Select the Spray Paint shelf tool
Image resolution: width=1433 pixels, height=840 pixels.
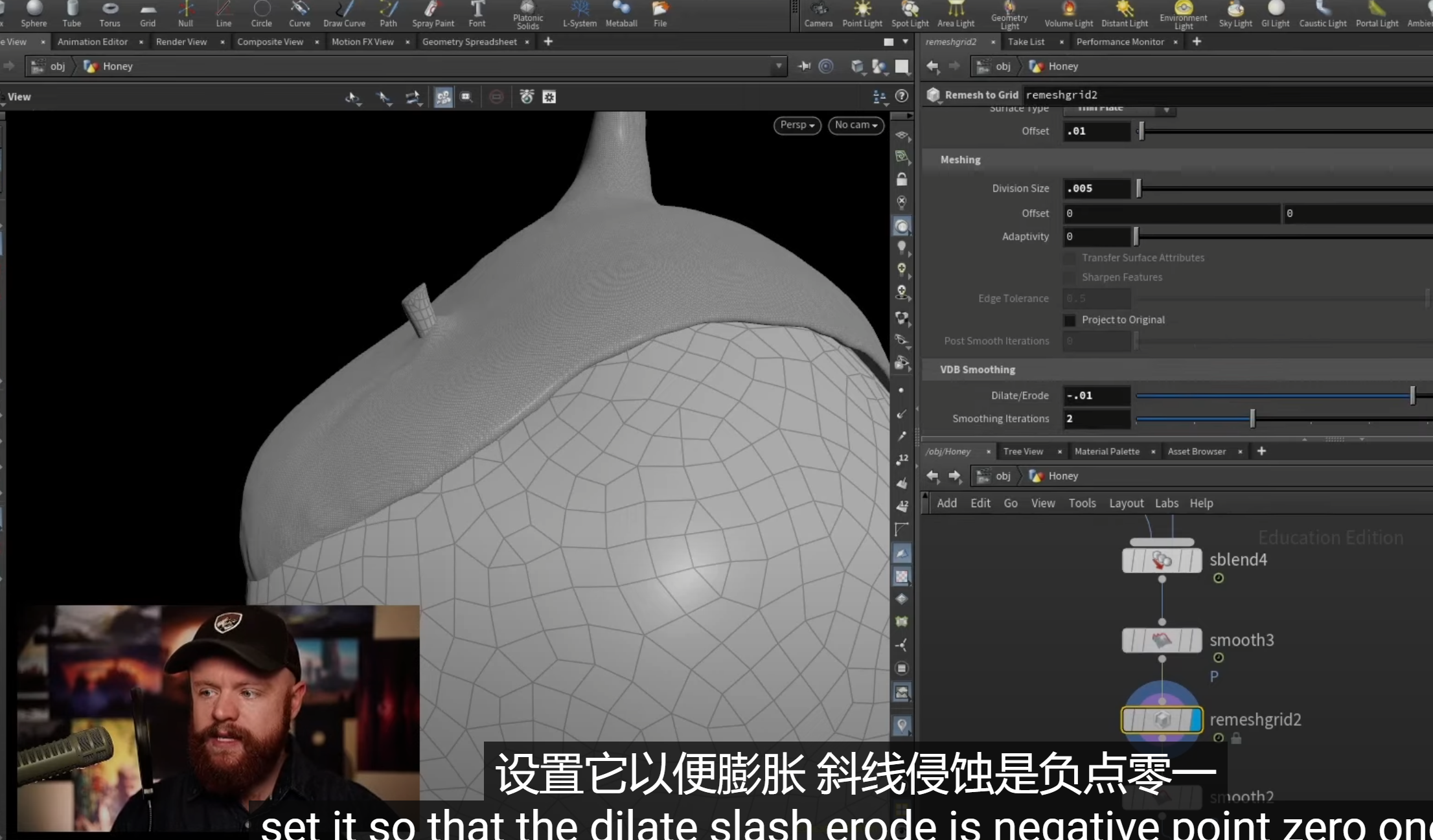(433, 14)
